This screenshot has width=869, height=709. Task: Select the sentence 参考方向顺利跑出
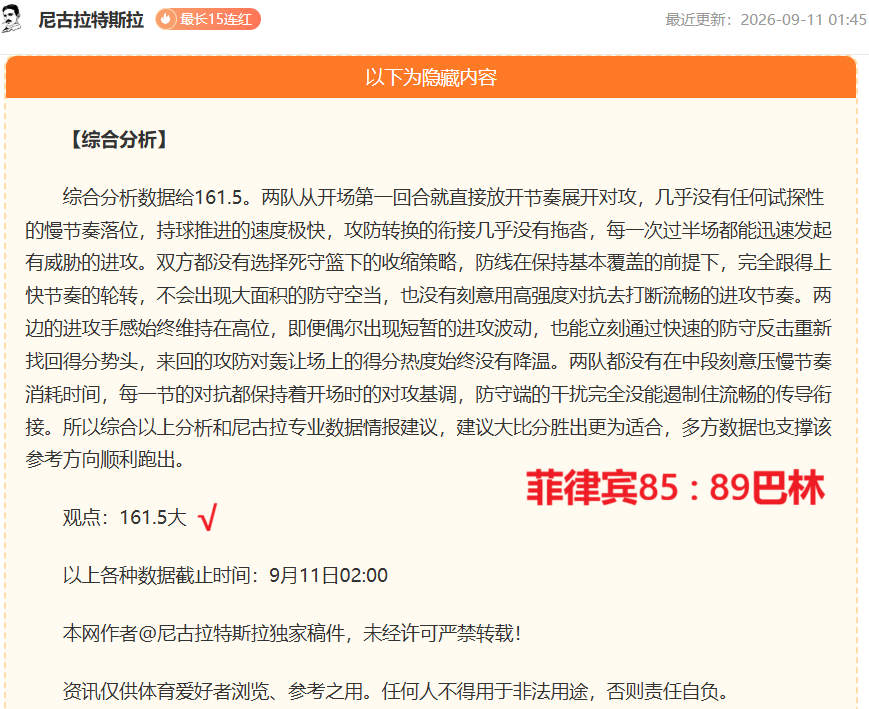[x=105, y=460]
